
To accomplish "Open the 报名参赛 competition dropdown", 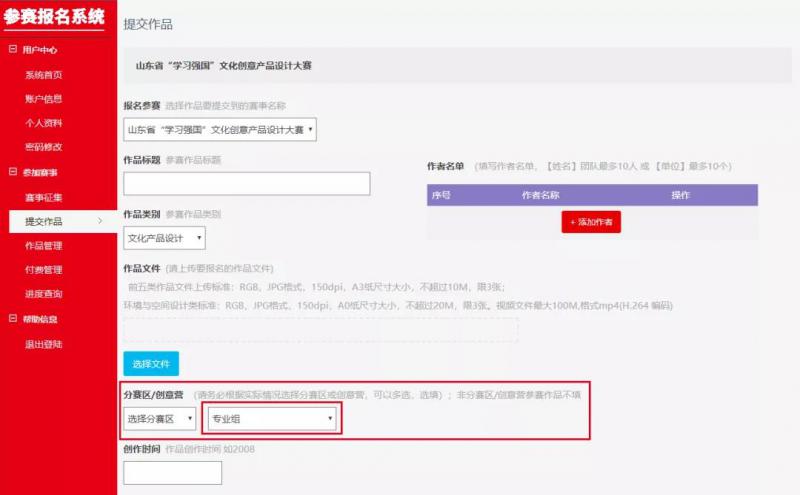I will coord(220,130).
